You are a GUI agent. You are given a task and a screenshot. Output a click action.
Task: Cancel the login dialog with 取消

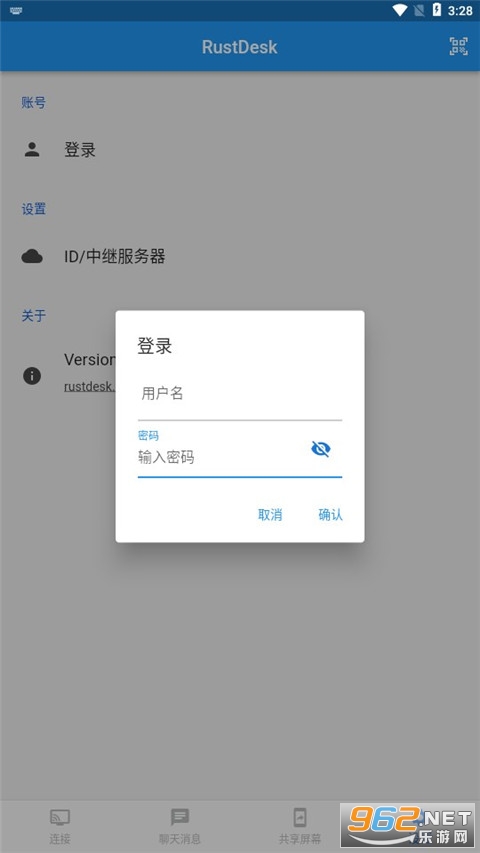point(270,515)
